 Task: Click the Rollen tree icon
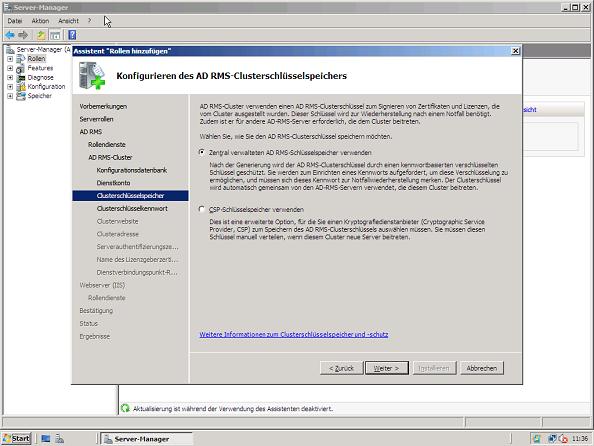pyautogui.click(x=21, y=59)
